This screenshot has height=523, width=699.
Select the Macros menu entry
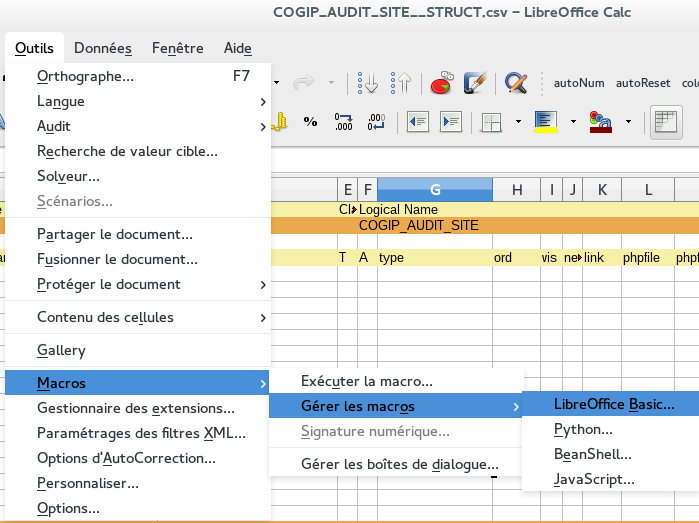click(138, 383)
